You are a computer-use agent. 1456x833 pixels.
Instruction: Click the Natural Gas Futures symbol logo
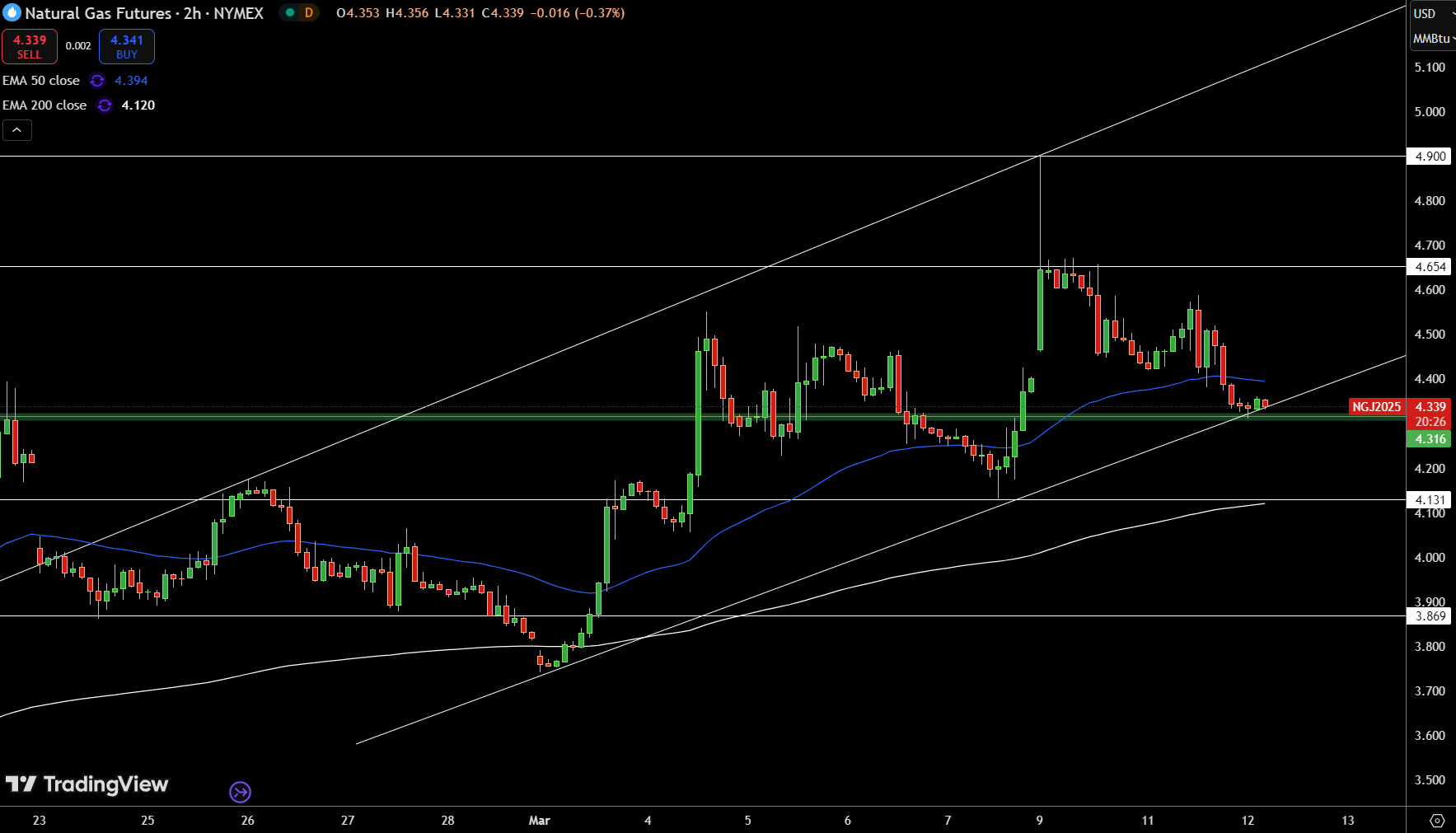click(12, 13)
